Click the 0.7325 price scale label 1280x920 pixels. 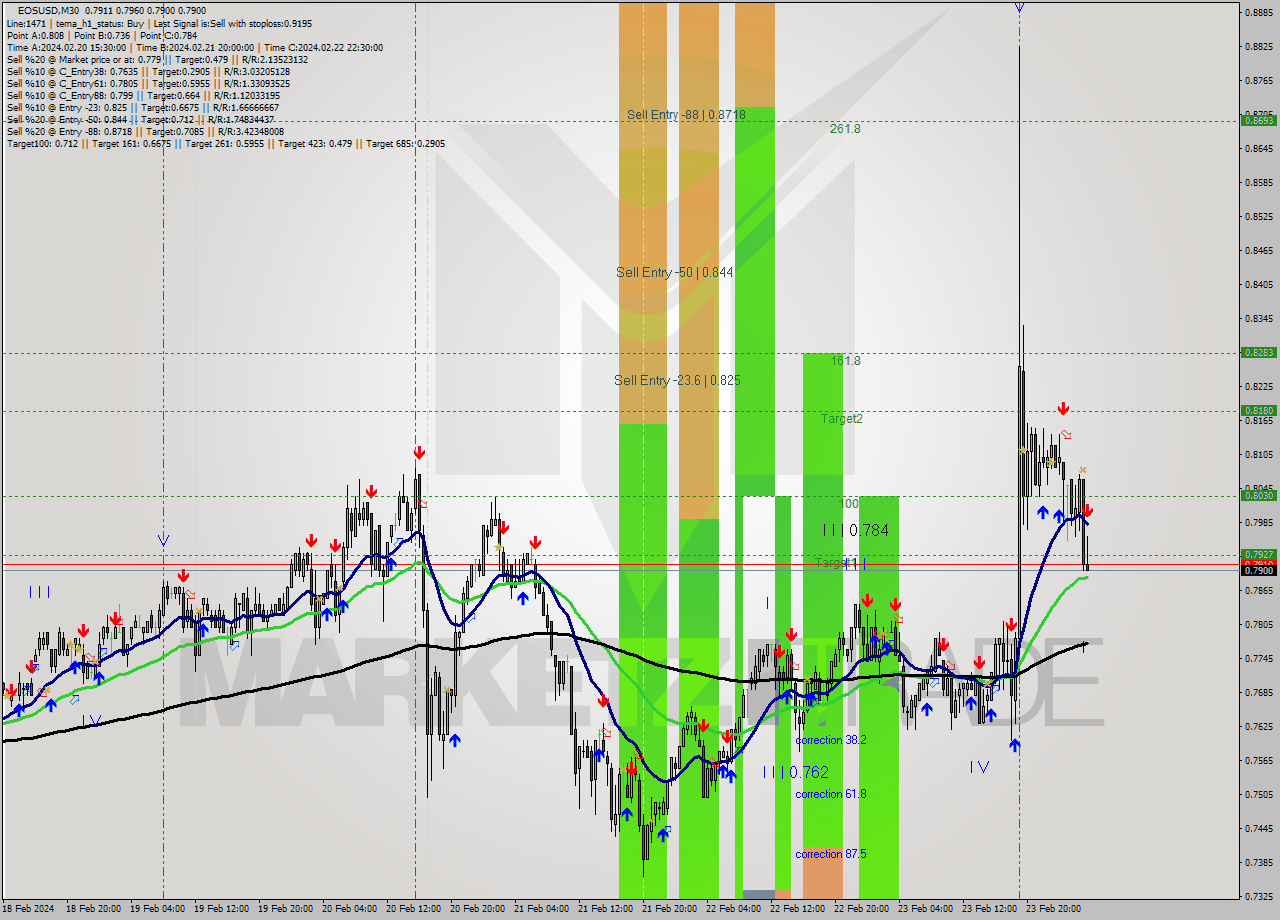click(x=1259, y=896)
